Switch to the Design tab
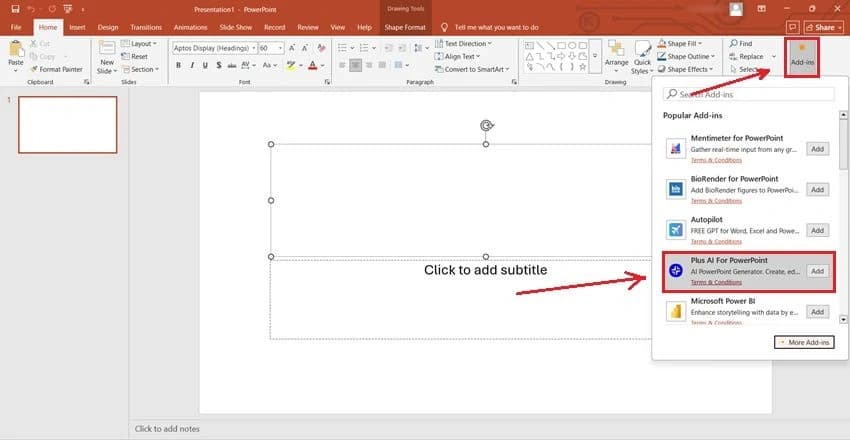 click(x=108, y=27)
